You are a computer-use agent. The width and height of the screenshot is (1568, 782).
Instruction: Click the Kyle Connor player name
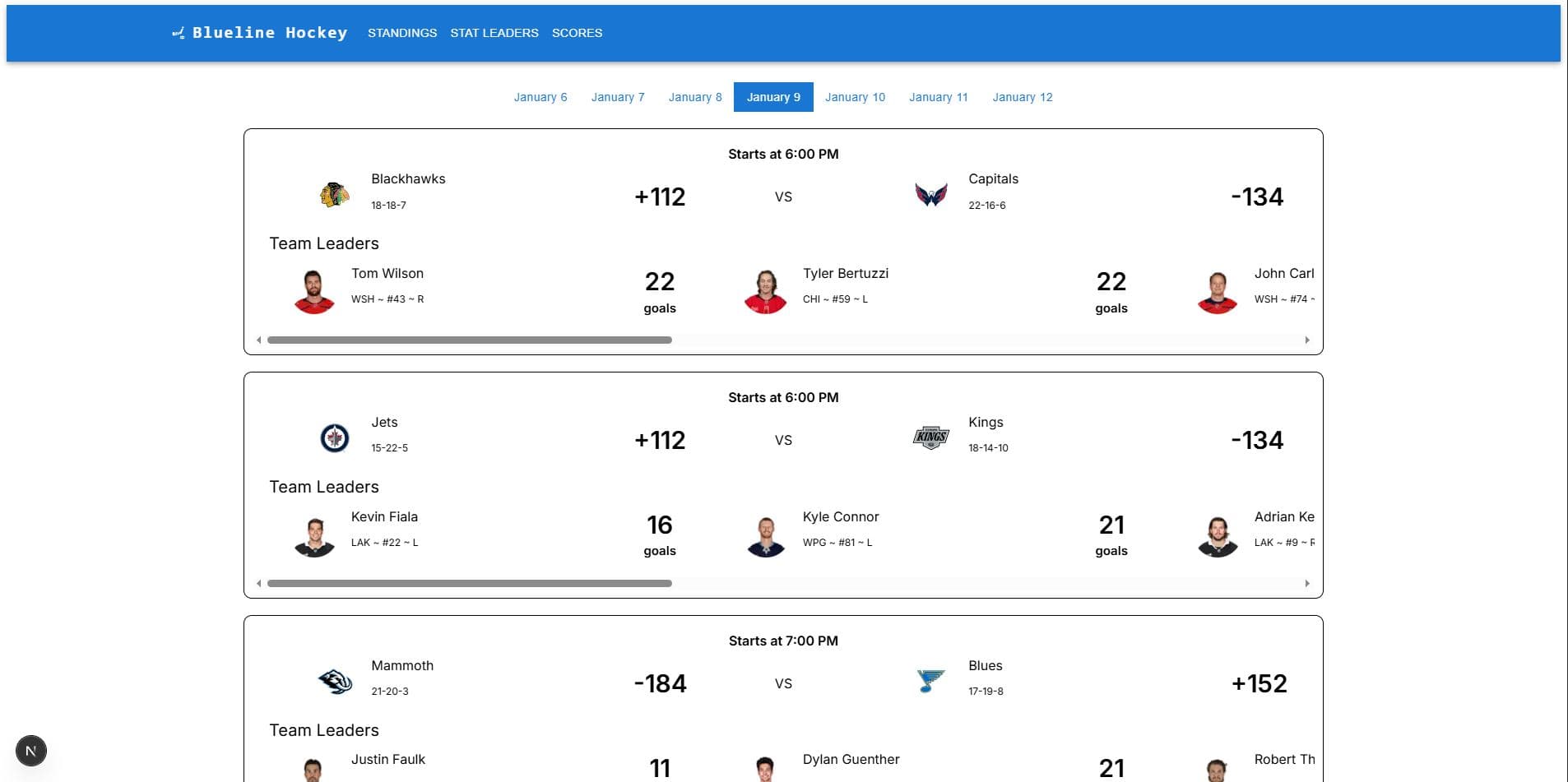pos(841,516)
